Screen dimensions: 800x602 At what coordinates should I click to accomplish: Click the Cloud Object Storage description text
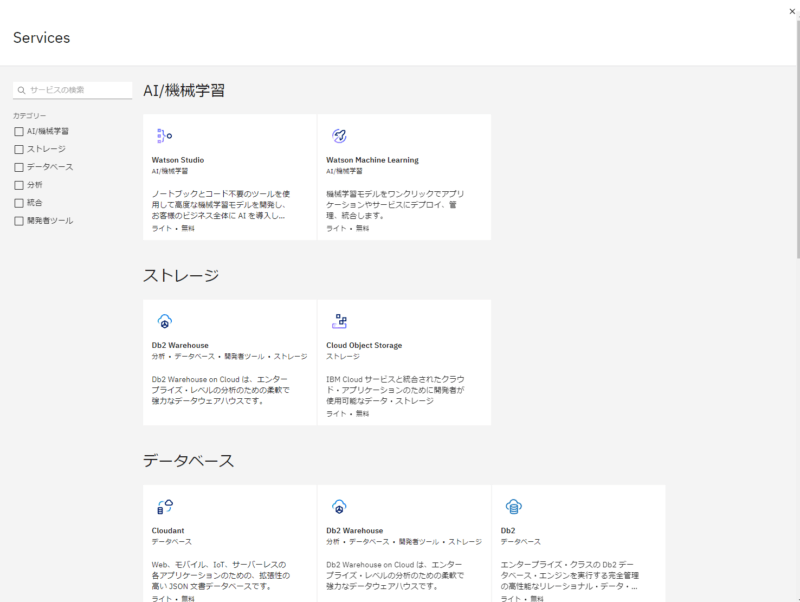395,390
